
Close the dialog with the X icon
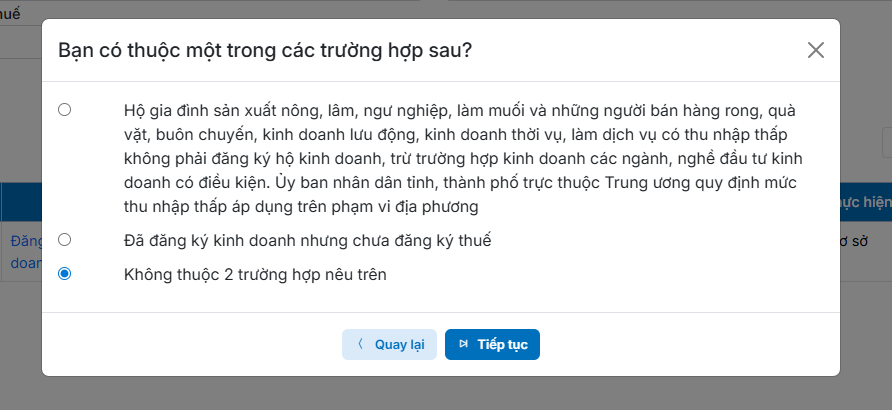click(x=816, y=50)
